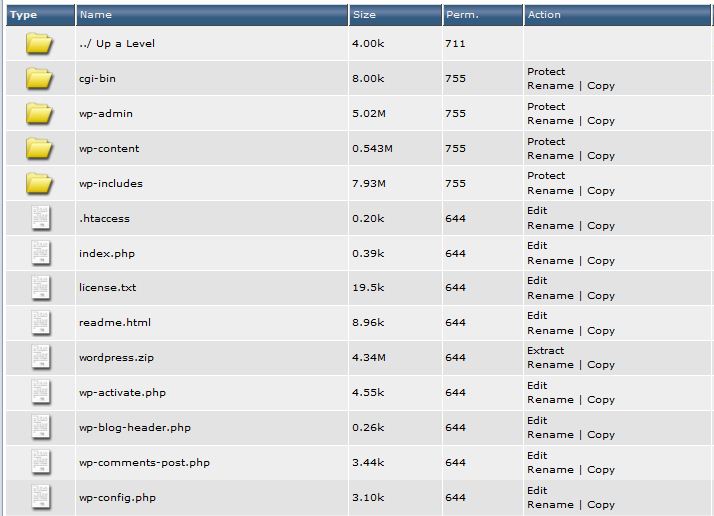The width and height of the screenshot is (714, 516).
Task: Click the Perm. column header
Action: click(462, 15)
